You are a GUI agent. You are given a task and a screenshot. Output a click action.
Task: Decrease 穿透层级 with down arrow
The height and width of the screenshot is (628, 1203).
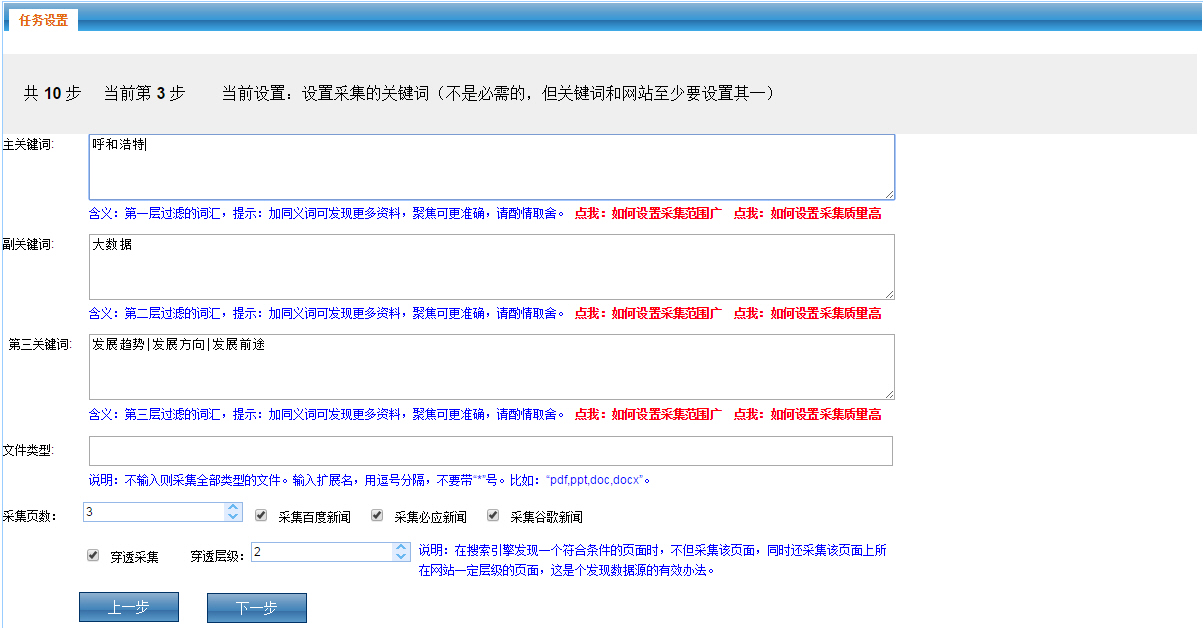(x=401, y=556)
